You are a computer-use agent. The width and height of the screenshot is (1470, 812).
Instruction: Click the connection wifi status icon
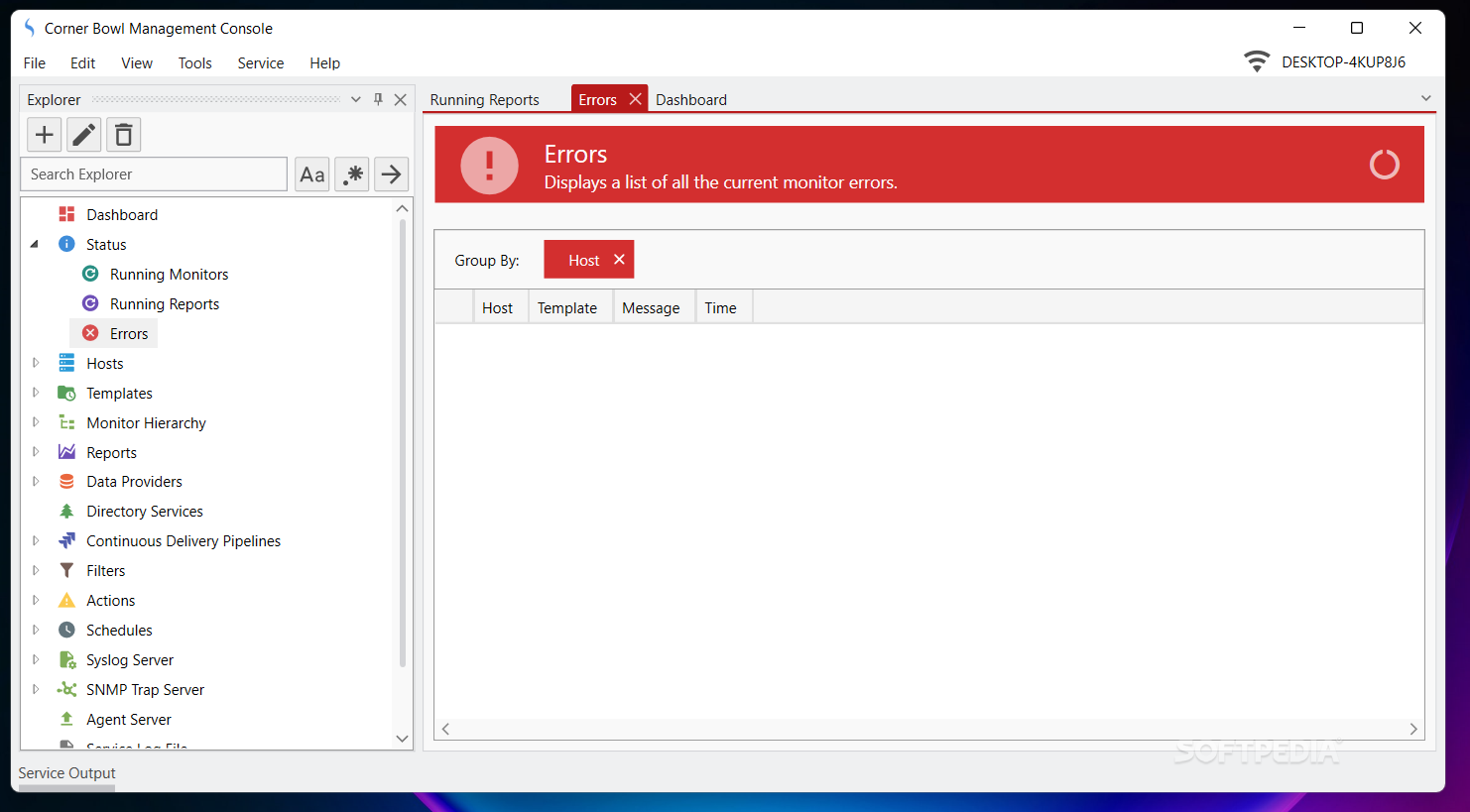[1257, 61]
